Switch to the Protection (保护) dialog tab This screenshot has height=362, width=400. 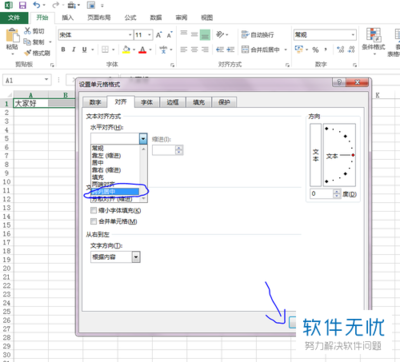tap(224, 102)
